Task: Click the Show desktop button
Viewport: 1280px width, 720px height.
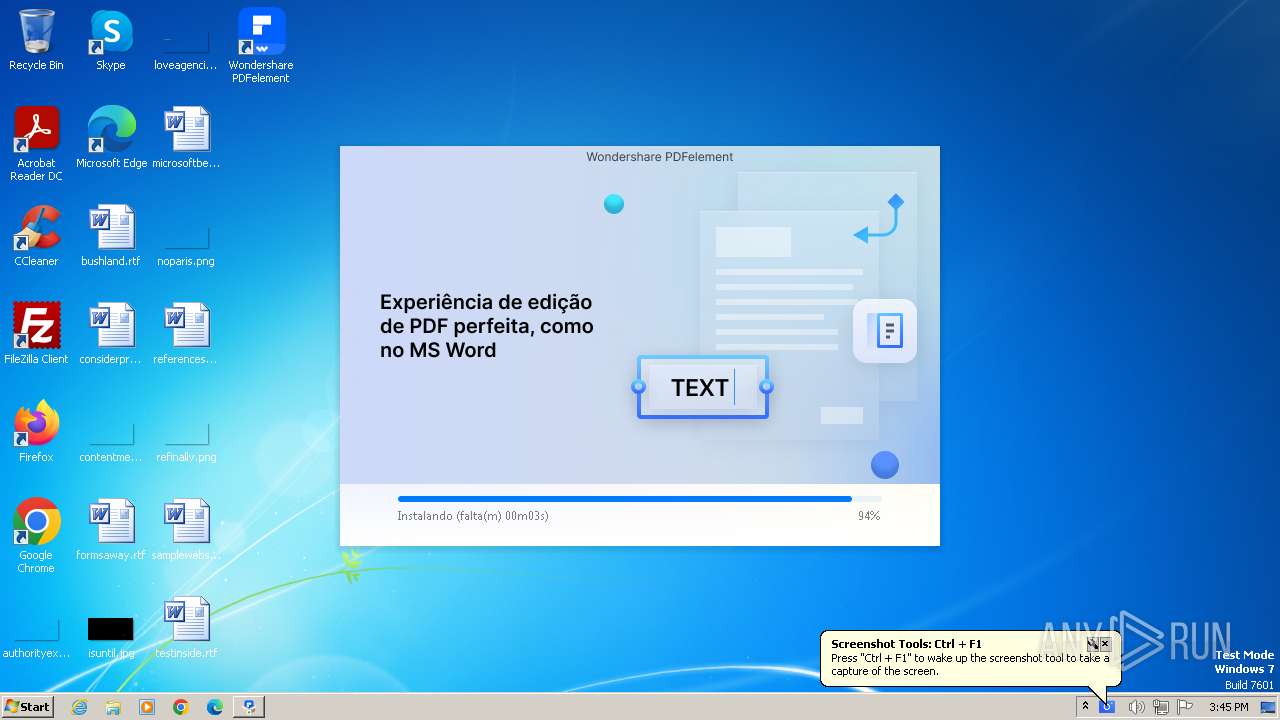Action: click(x=1268, y=707)
